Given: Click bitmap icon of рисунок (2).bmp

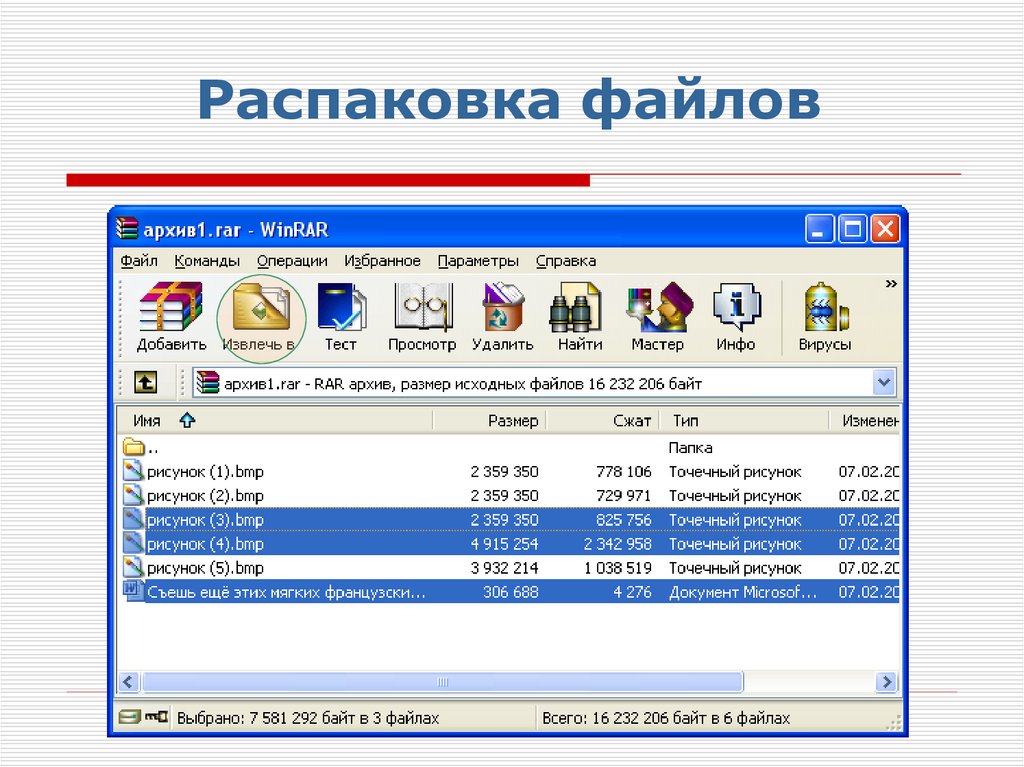Looking at the screenshot, I should coord(133,495).
